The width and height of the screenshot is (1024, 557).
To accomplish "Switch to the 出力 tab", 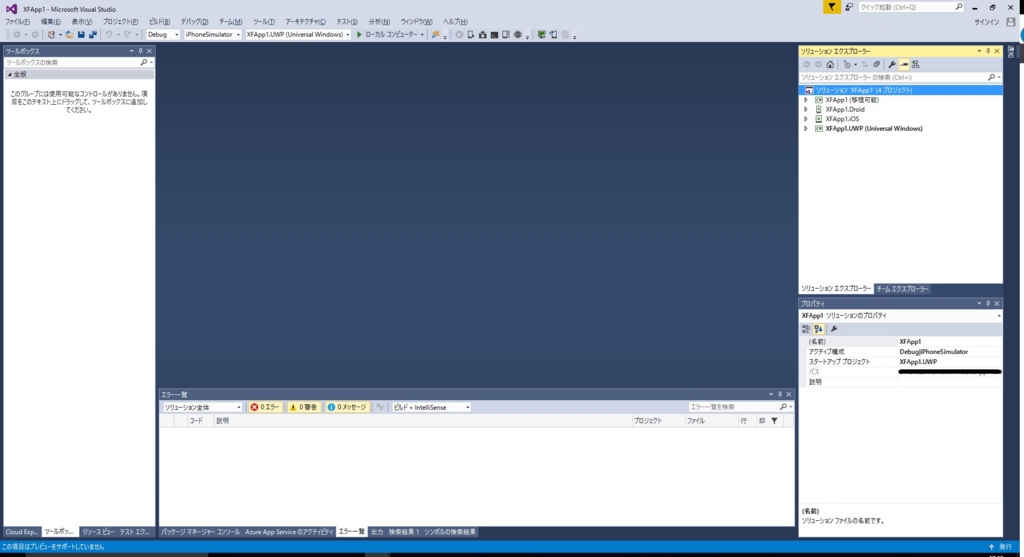I will click(x=377, y=532).
